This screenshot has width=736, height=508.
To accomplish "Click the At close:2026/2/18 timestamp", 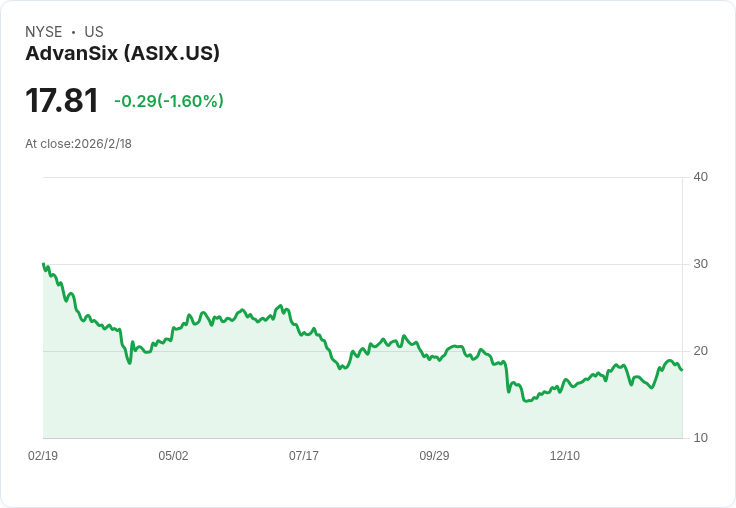I will [78, 143].
